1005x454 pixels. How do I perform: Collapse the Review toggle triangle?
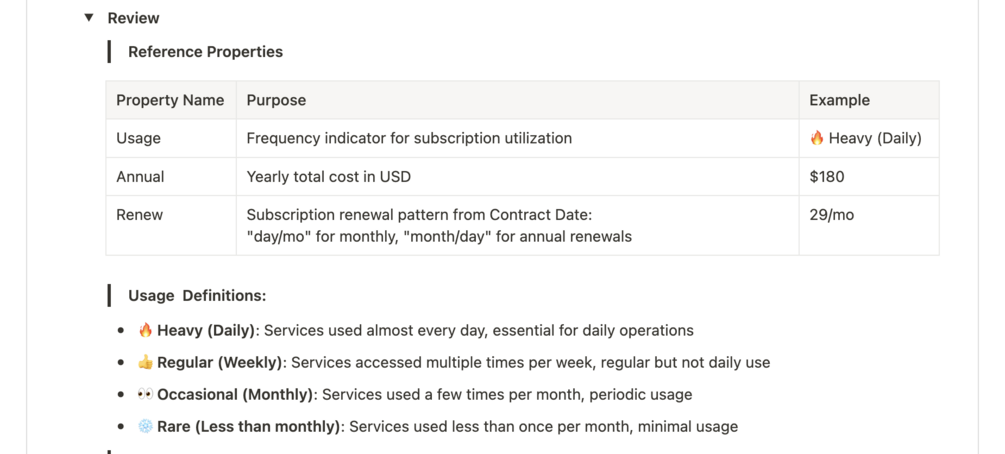click(89, 18)
